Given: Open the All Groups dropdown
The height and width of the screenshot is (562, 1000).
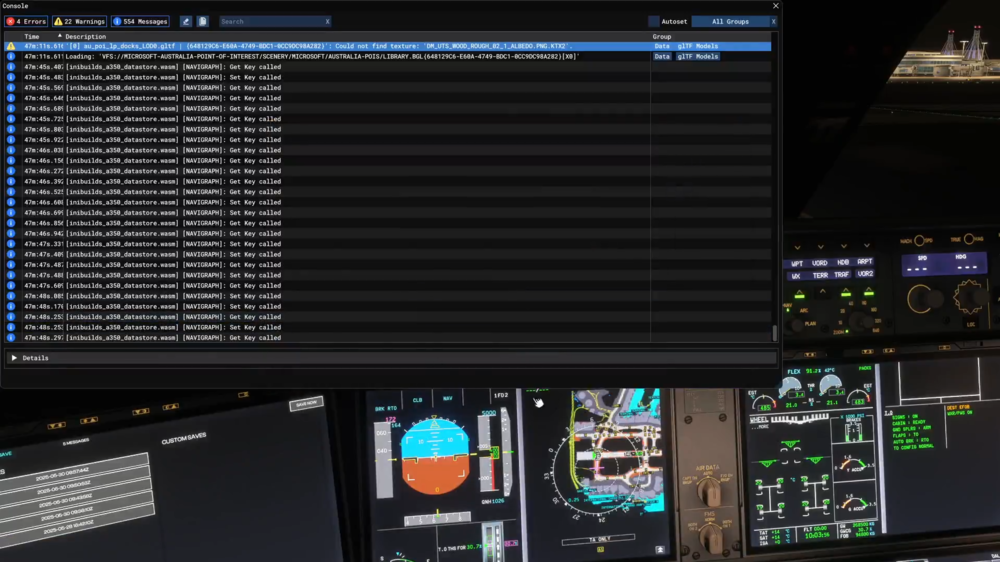Looking at the screenshot, I should pyautogui.click(x=733, y=21).
